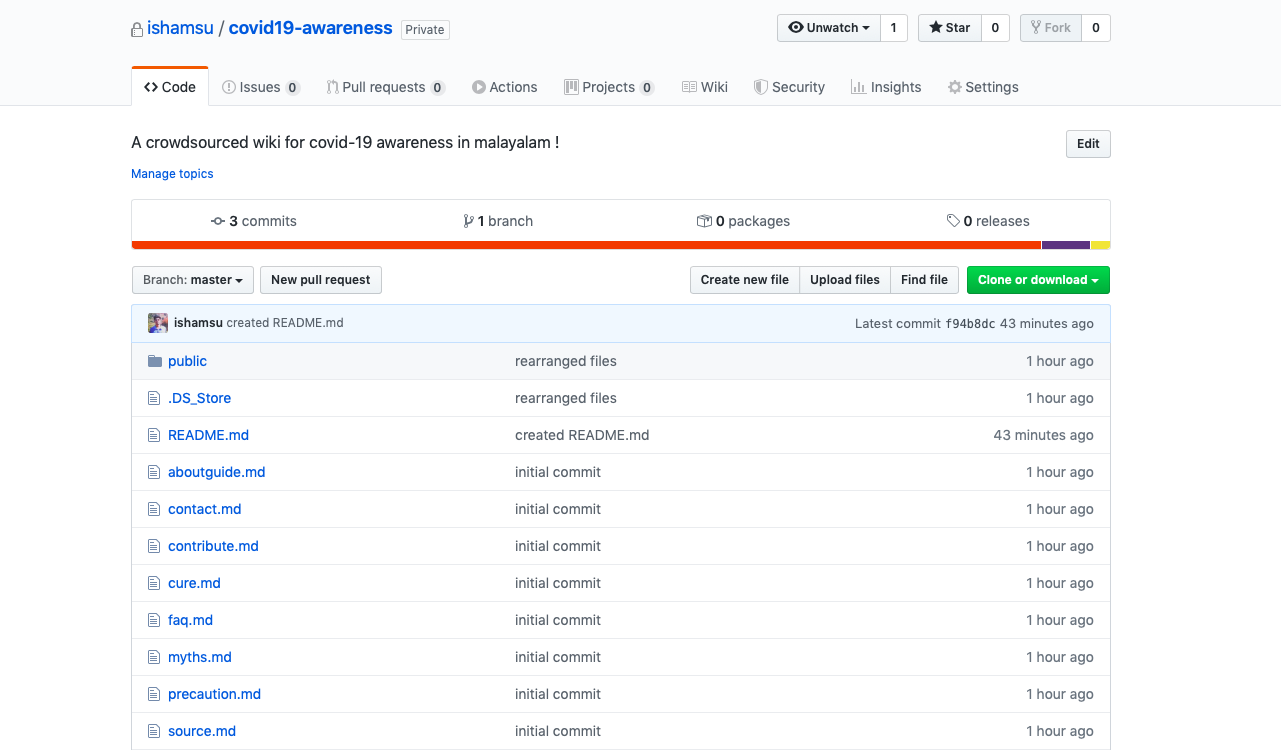This screenshot has width=1281, height=750.
Task: Click 'created README.md' in latest commit bar
Action: point(285,323)
